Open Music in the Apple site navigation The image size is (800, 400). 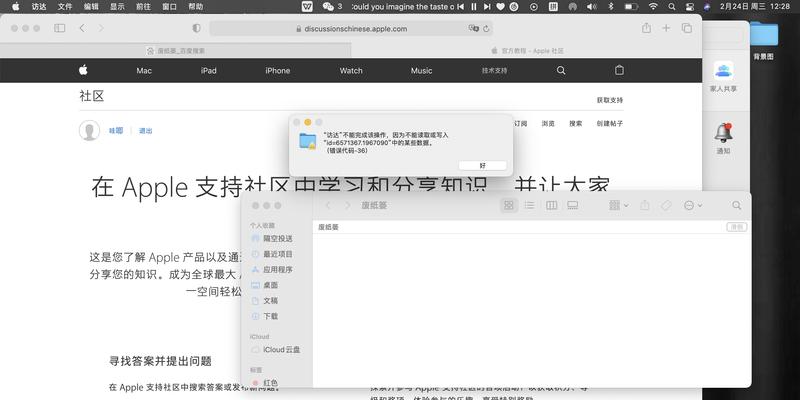(x=421, y=71)
